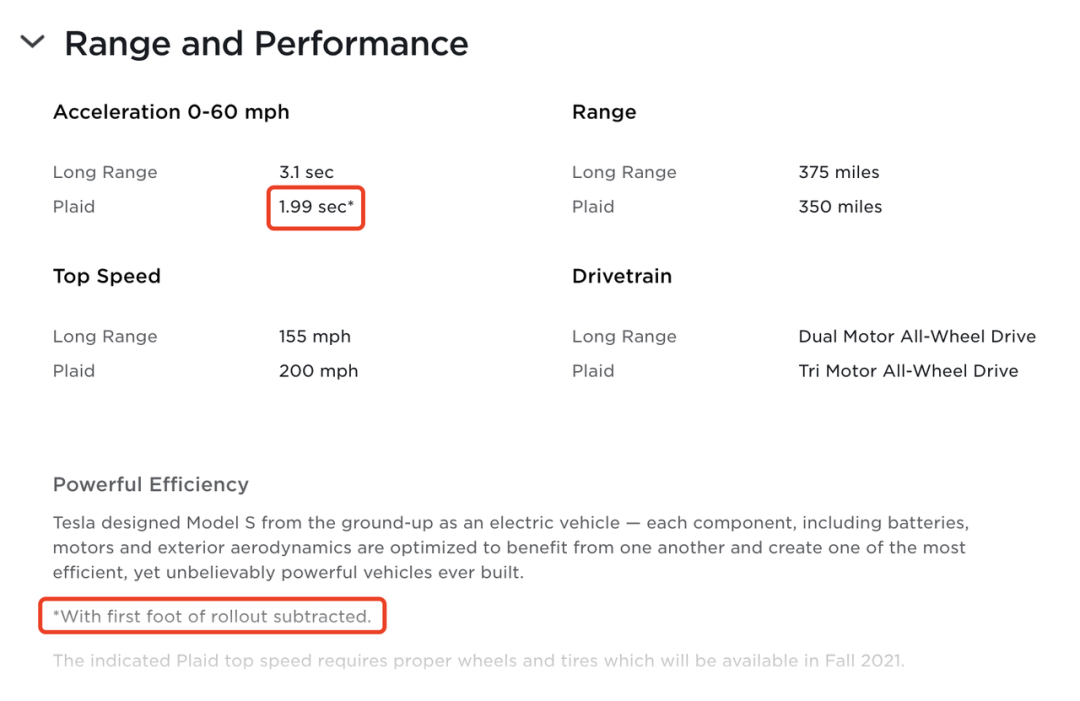Select the Acceleration 0-60 mph heading
Viewport: 1080px width, 701px height.
(x=171, y=112)
